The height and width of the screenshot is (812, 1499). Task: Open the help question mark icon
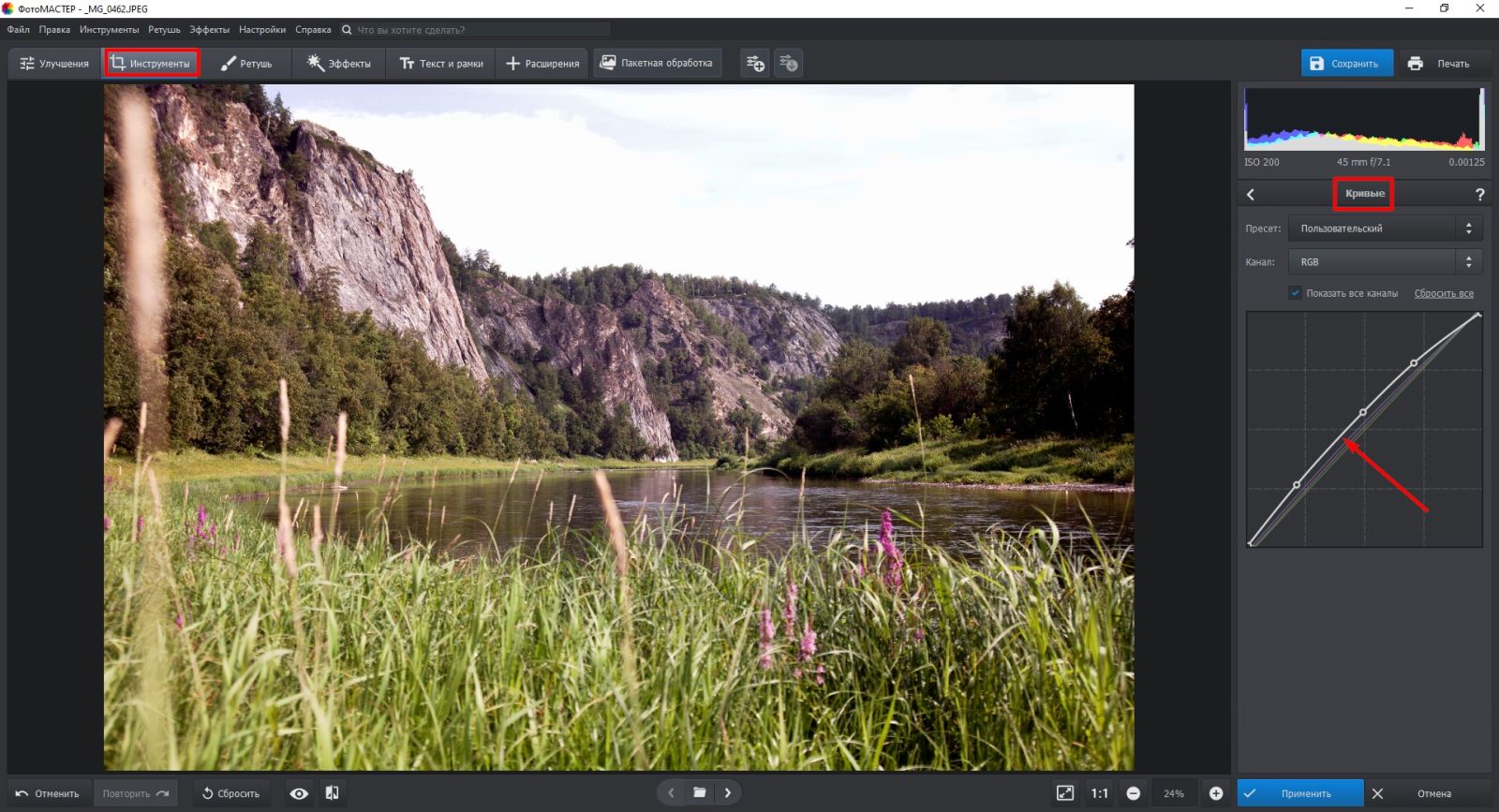1479,195
